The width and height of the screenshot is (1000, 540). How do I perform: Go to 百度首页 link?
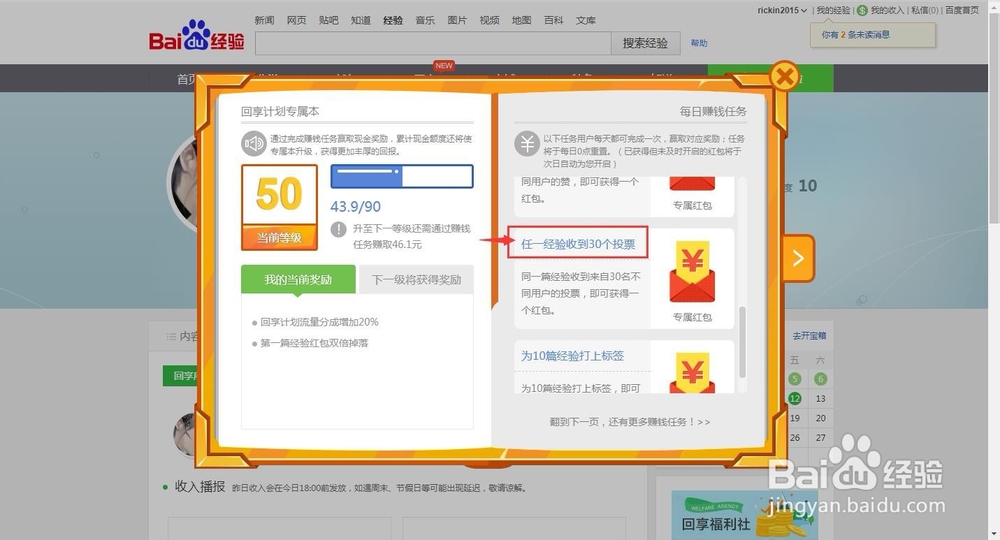[x=962, y=10]
